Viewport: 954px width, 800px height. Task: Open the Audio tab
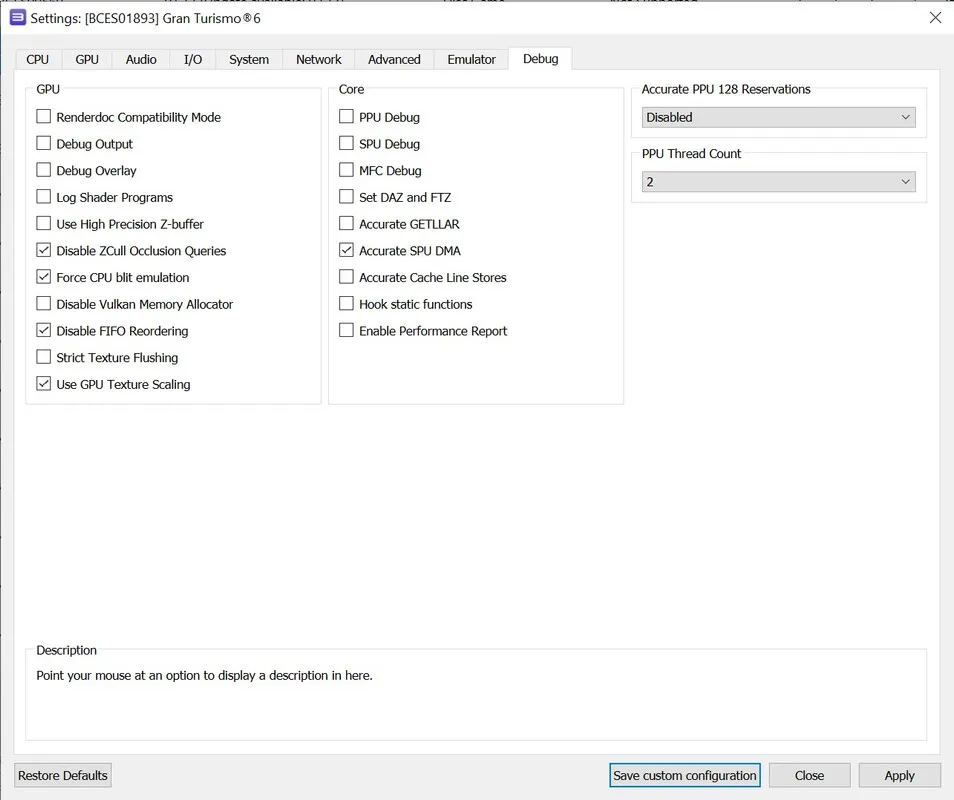tap(141, 60)
